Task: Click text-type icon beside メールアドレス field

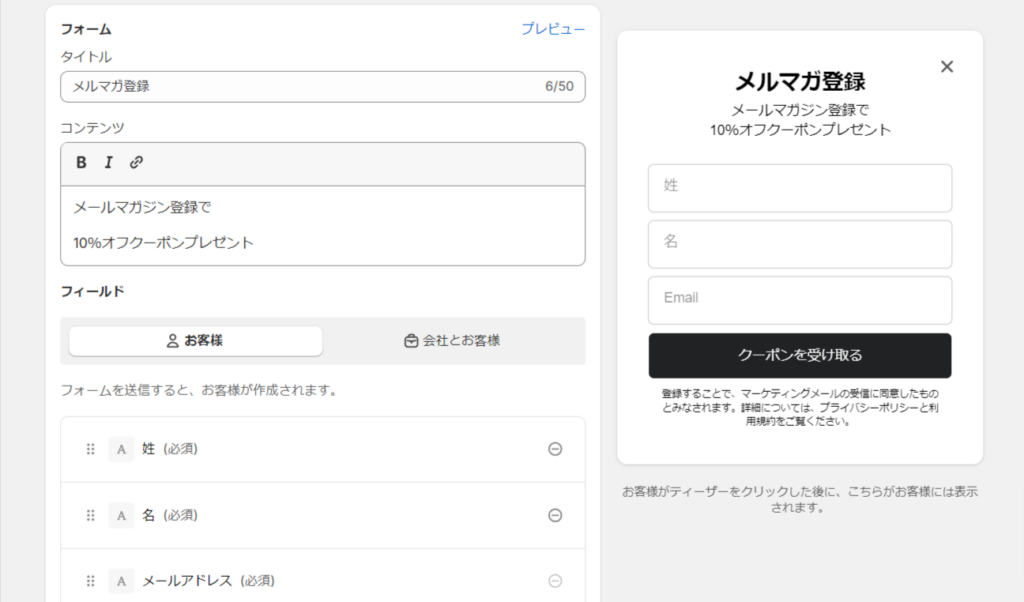Action: pyautogui.click(x=121, y=581)
